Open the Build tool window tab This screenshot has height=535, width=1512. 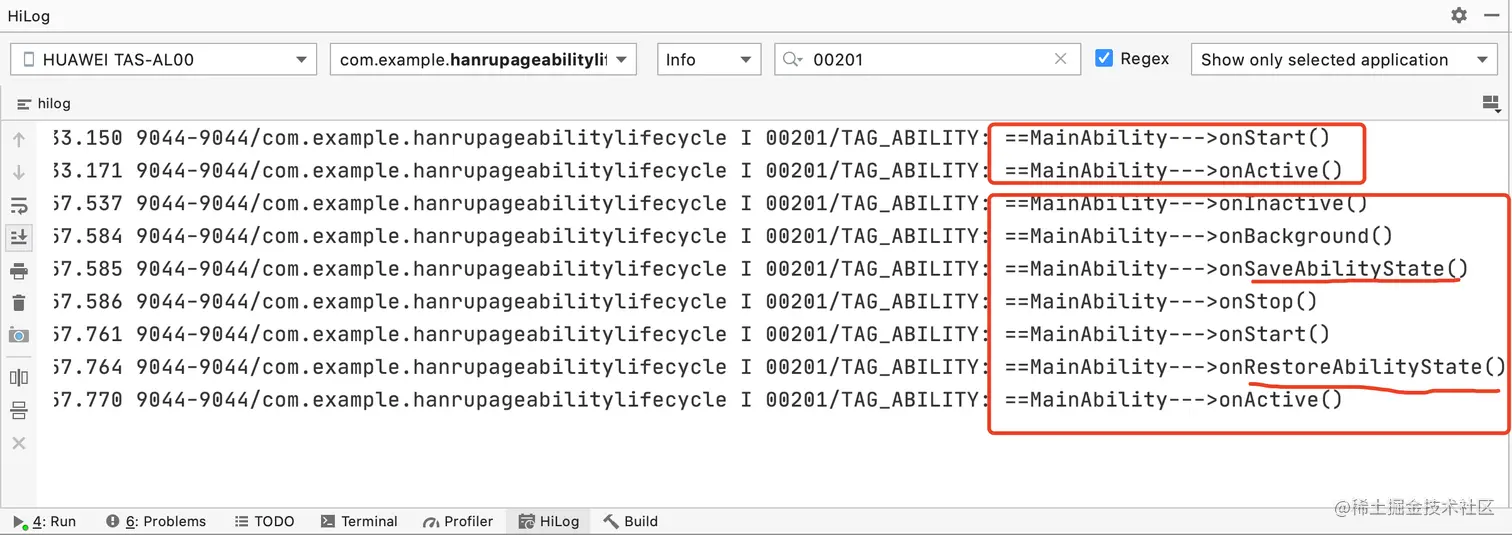point(630,521)
